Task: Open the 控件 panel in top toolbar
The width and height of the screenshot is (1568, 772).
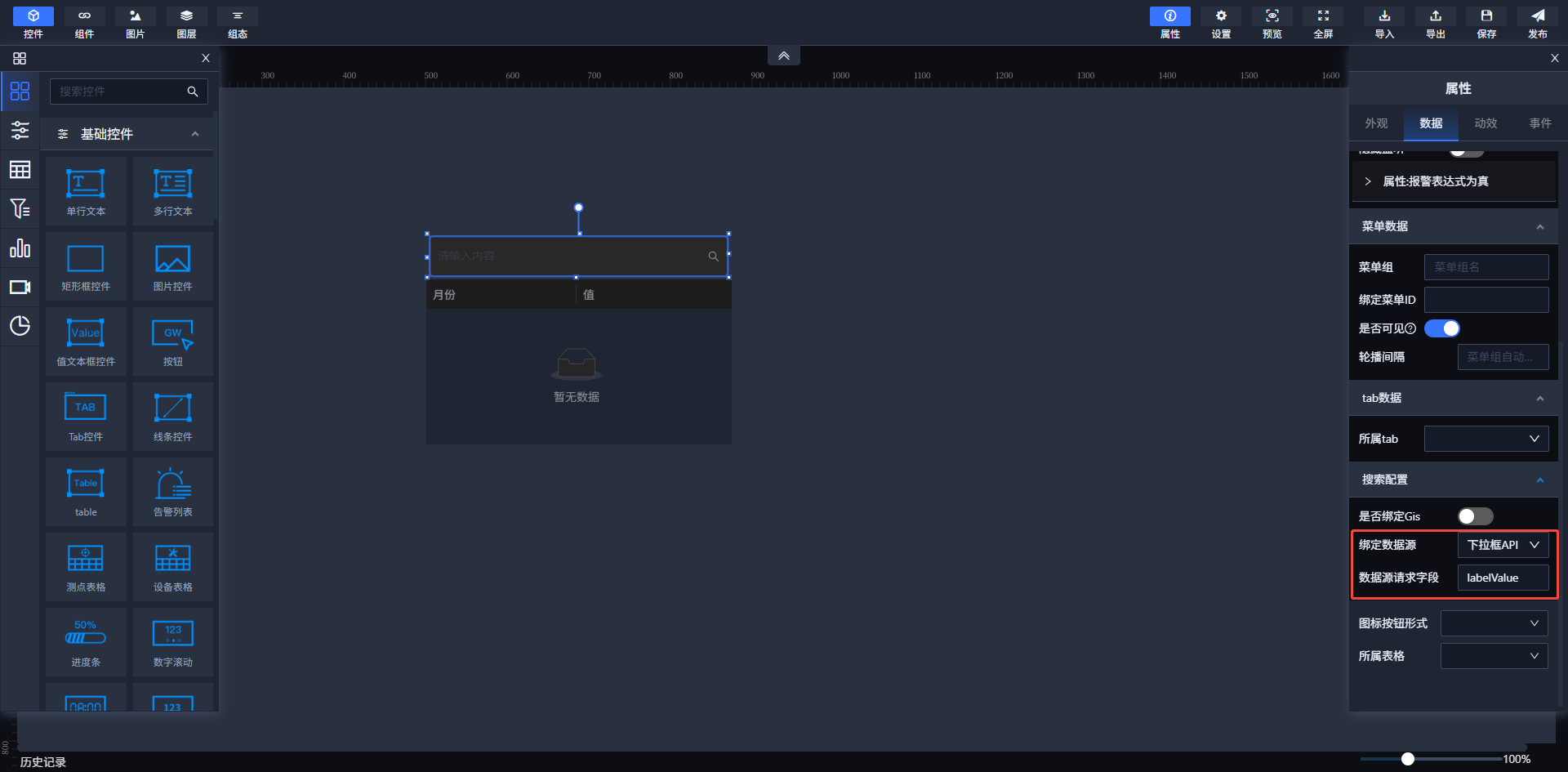Action: pos(33,23)
